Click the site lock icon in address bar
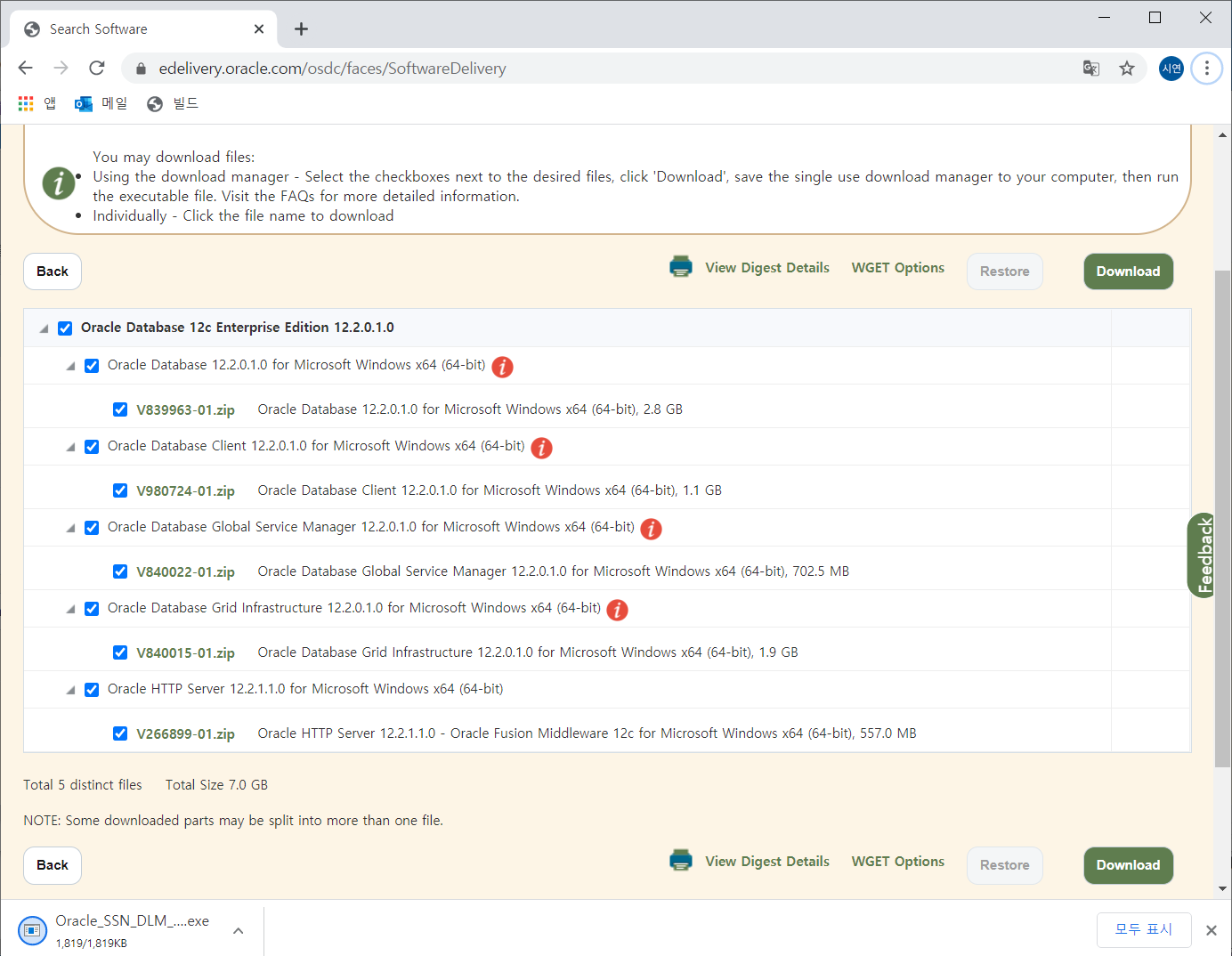The width and height of the screenshot is (1232, 956). click(140, 68)
